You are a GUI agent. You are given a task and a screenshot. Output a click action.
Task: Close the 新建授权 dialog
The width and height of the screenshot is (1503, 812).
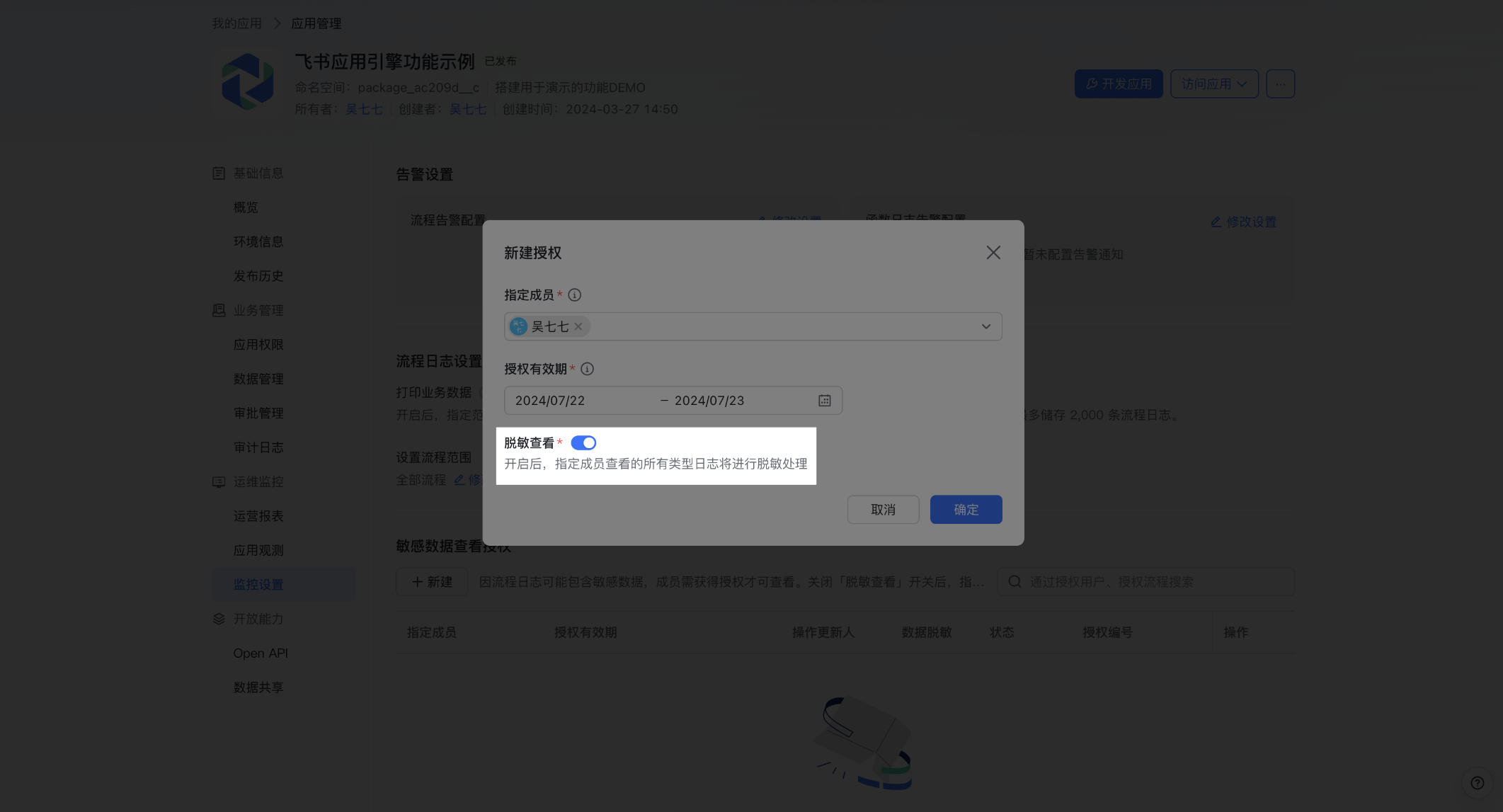993,253
